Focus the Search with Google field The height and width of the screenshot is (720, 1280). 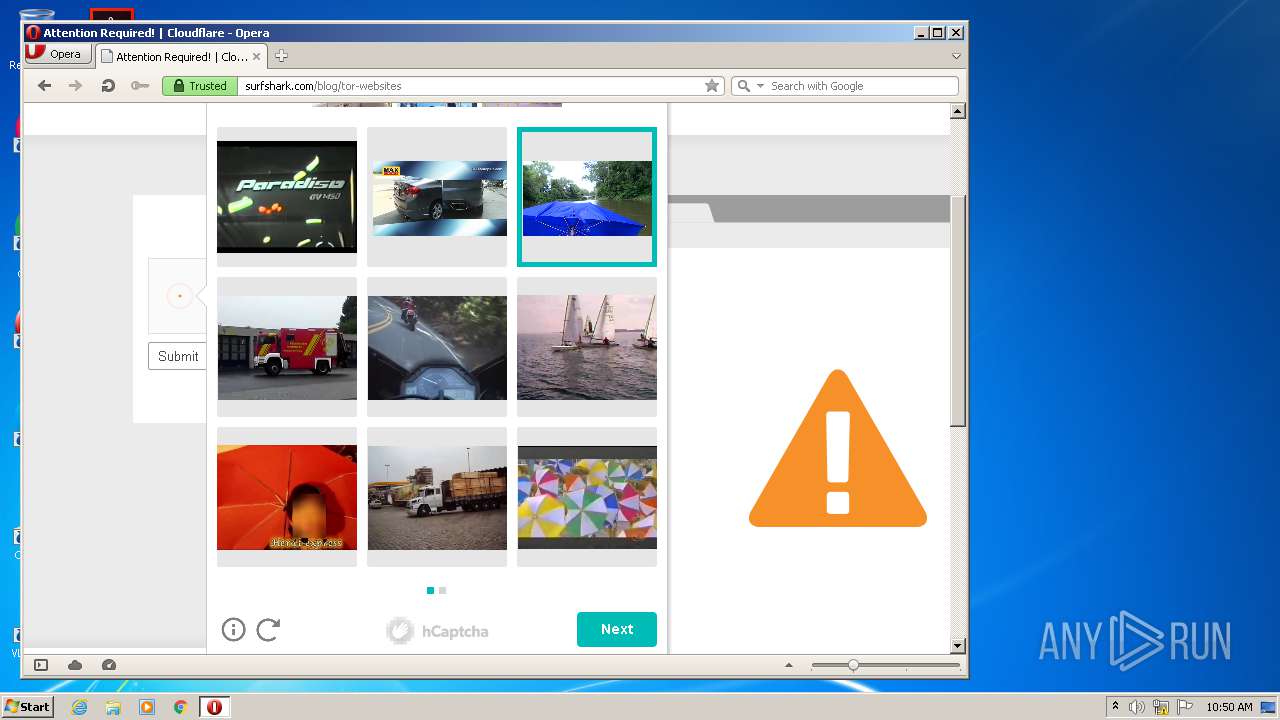pyautogui.click(x=862, y=86)
